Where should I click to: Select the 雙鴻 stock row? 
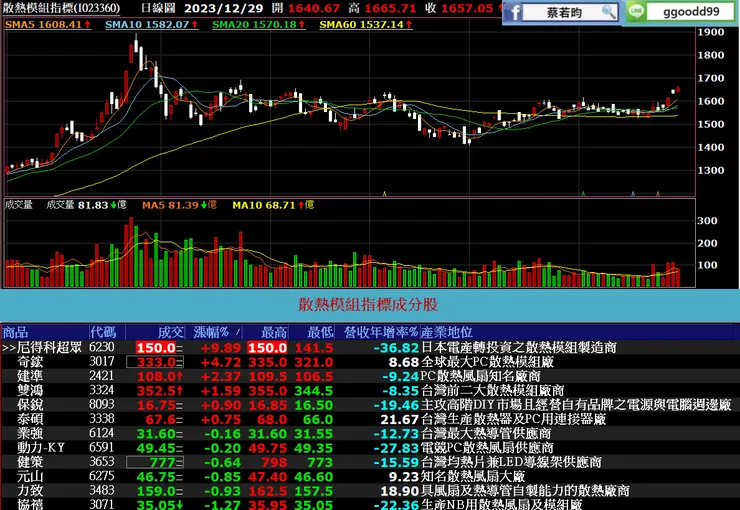tap(370, 391)
